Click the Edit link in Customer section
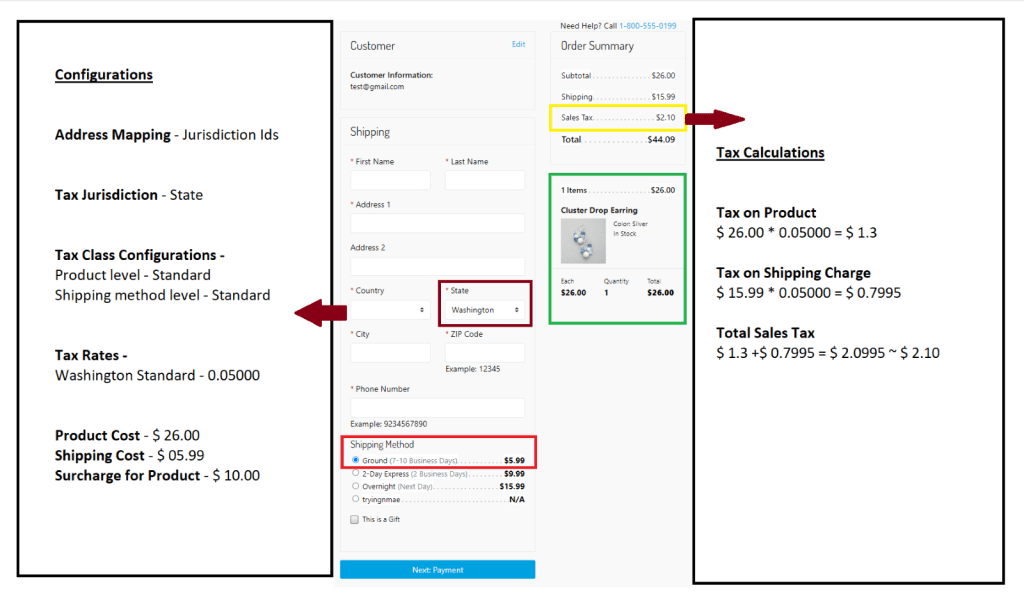The height and width of the screenshot is (602, 1024). point(518,45)
